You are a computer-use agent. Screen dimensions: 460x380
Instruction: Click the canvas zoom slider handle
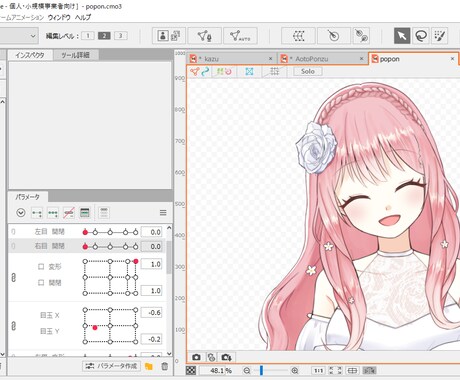pos(261,370)
